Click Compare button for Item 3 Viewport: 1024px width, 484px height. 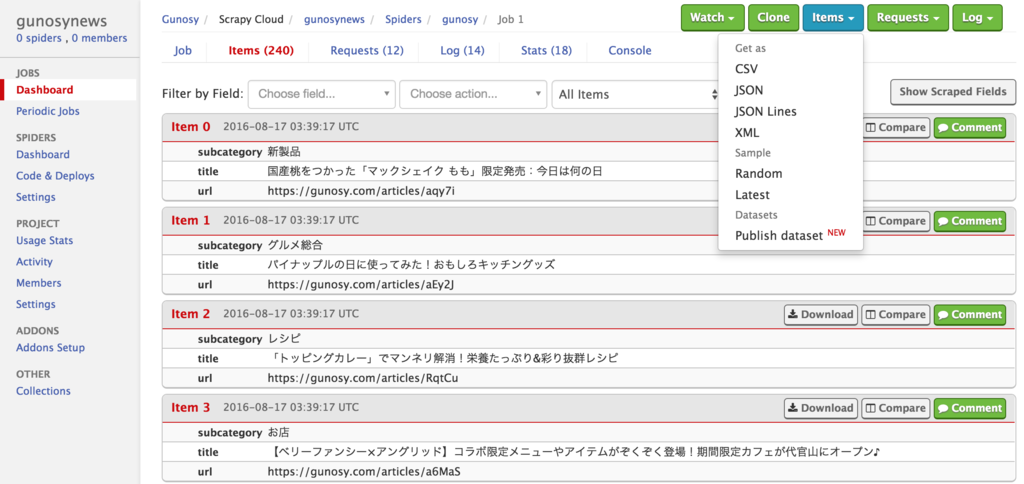[x=895, y=408]
